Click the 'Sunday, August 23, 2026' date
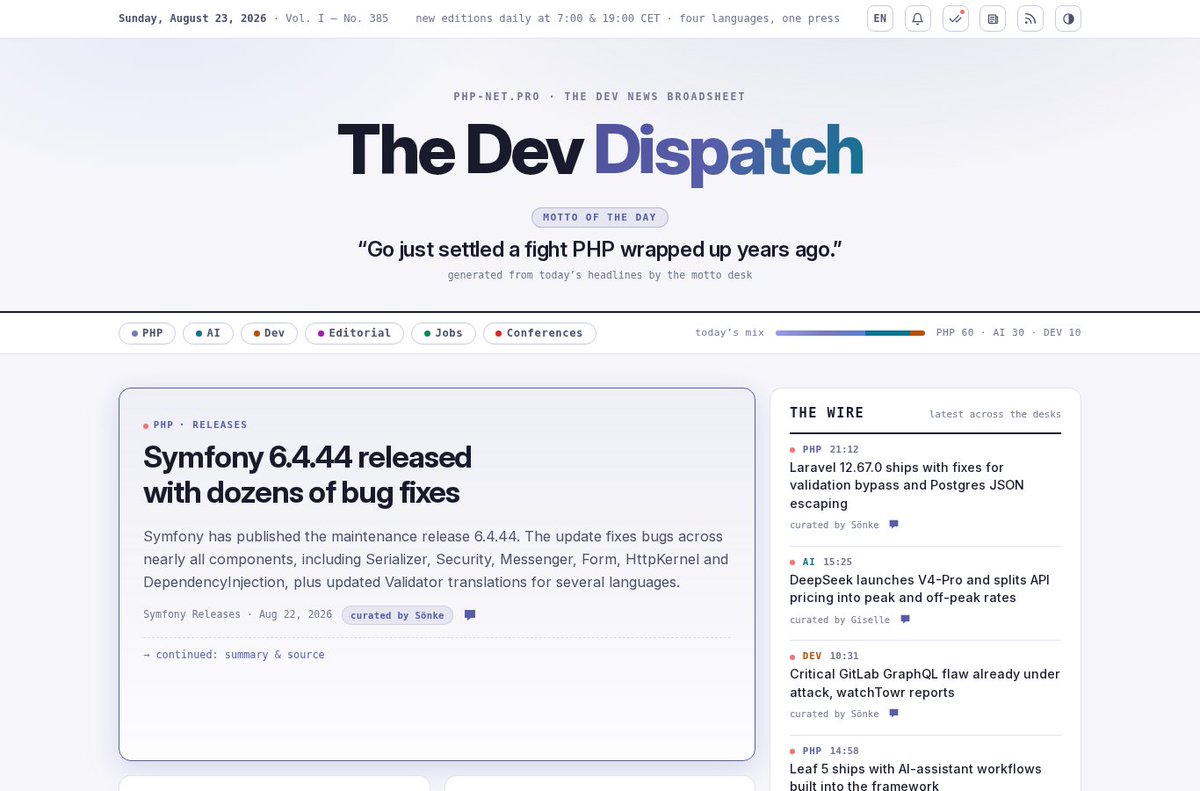Image resolution: width=1200 pixels, height=791 pixels. pos(192,18)
